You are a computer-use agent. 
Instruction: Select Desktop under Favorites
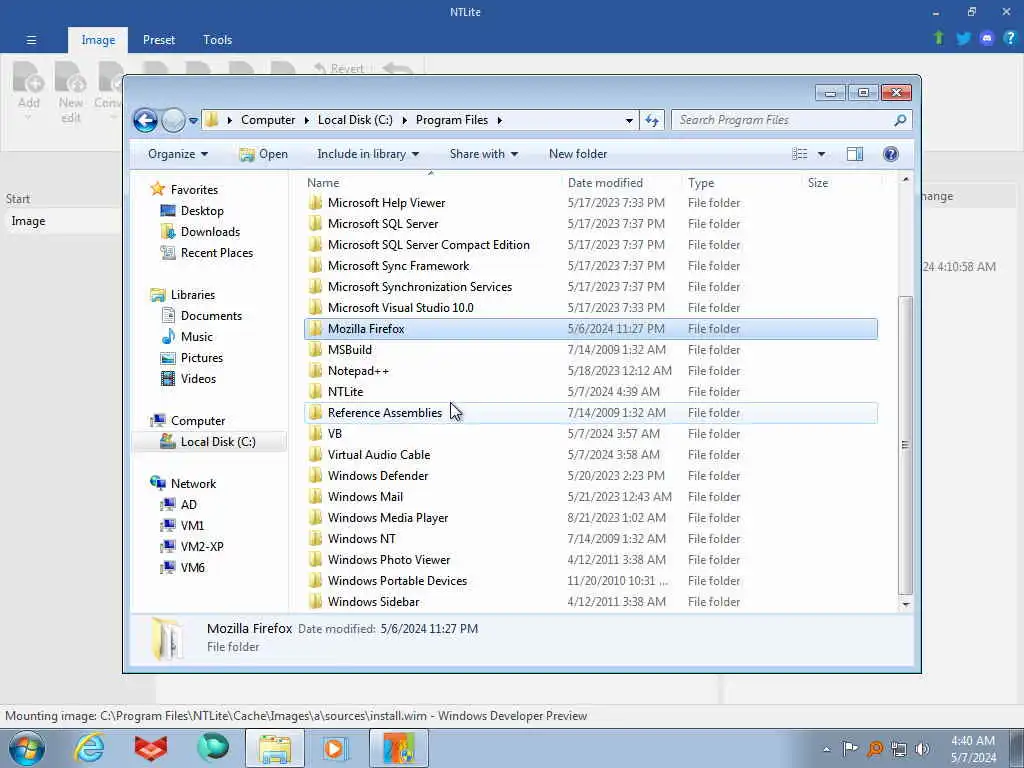click(x=202, y=211)
